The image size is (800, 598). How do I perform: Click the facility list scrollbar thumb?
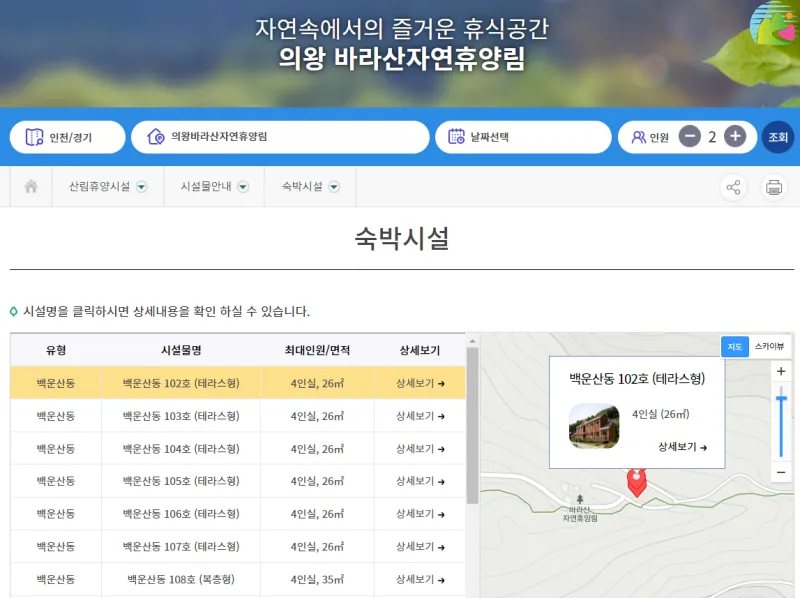pyautogui.click(x=472, y=426)
